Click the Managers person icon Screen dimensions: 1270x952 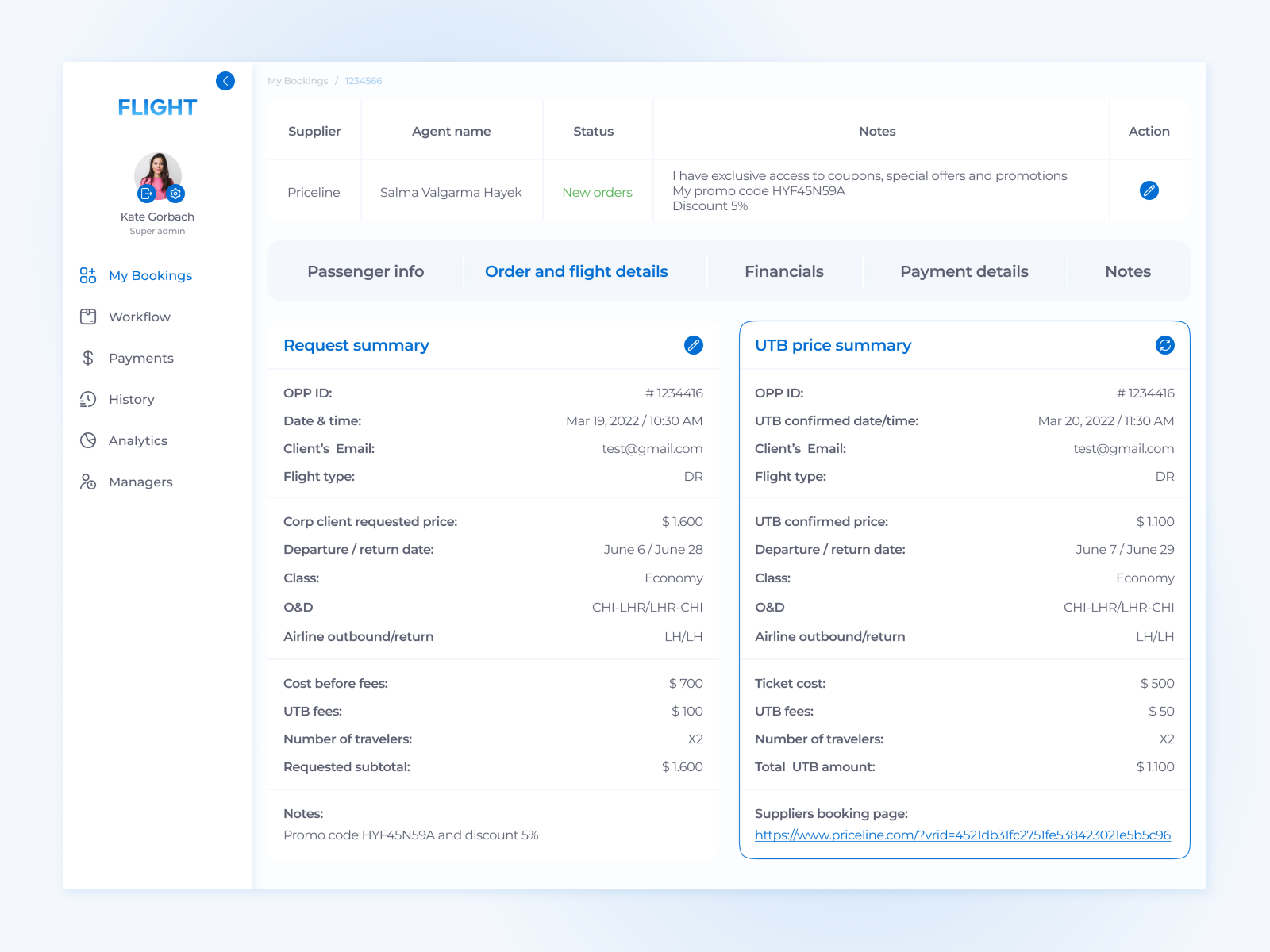88,482
